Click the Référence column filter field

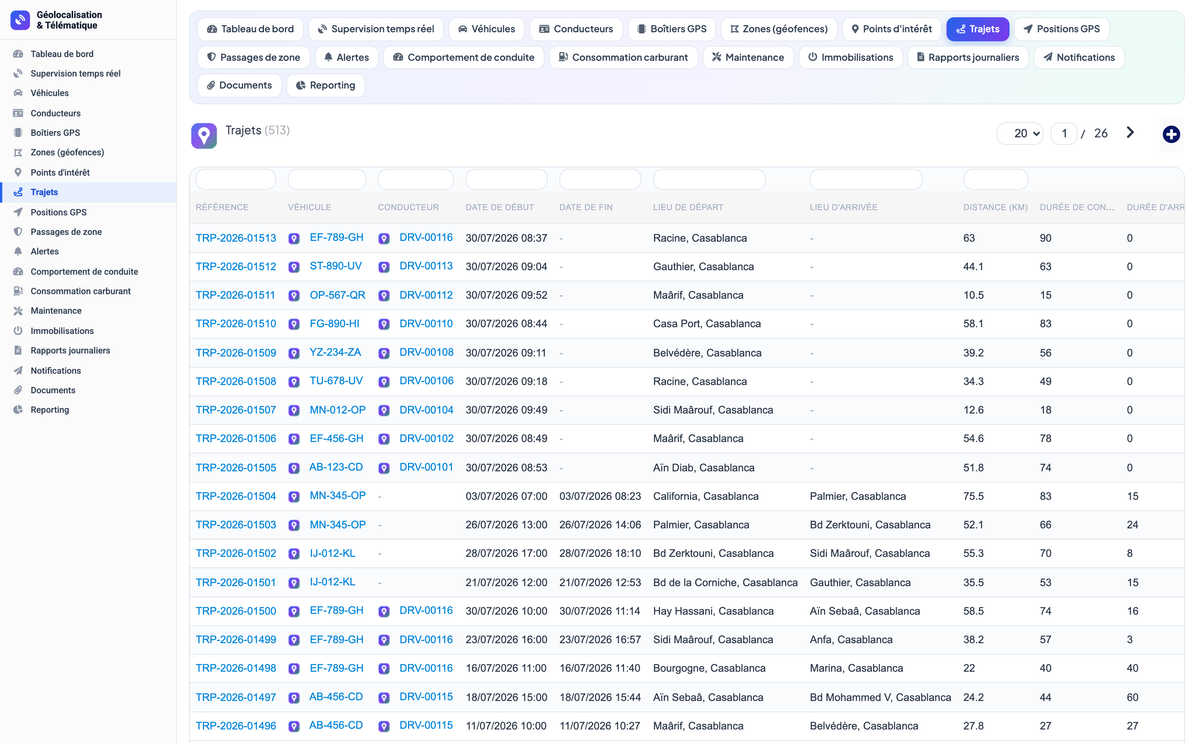coord(236,179)
